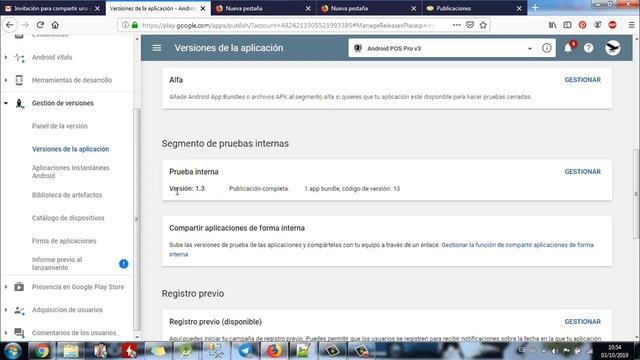Click the Adquisición de usuarios icon
Image resolution: width=640 pixels, height=360 pixels.
tap(19, 310)
